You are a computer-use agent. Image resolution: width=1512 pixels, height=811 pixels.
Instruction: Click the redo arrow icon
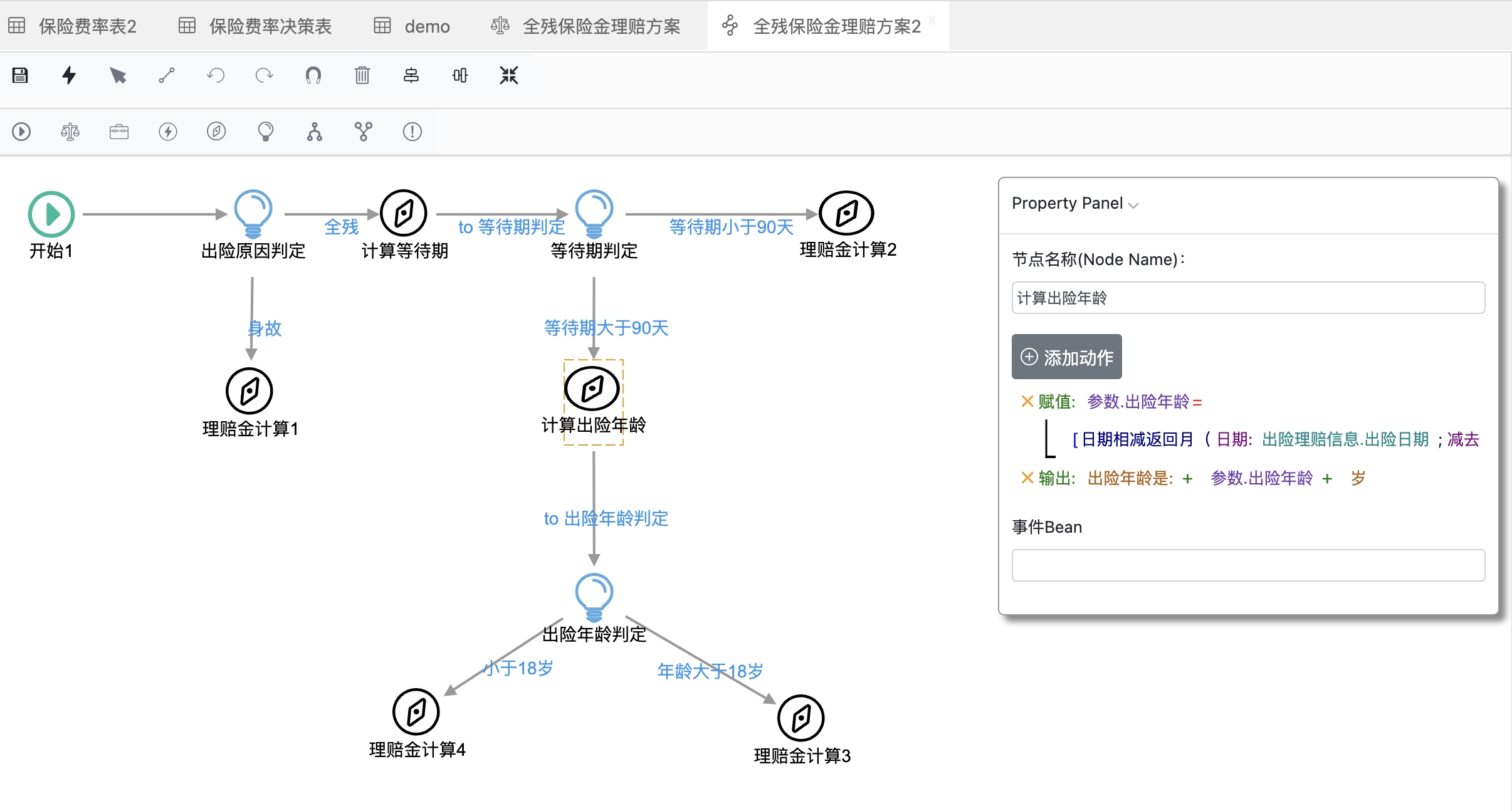(265, 75)
